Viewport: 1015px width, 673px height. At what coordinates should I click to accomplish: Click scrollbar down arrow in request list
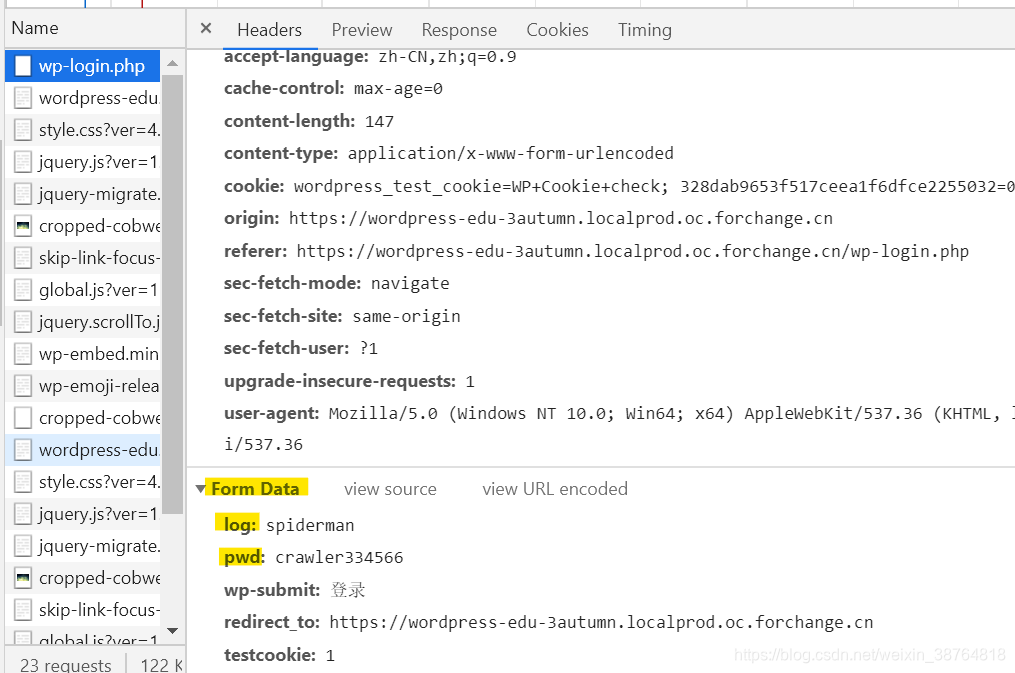click(172, 630)
